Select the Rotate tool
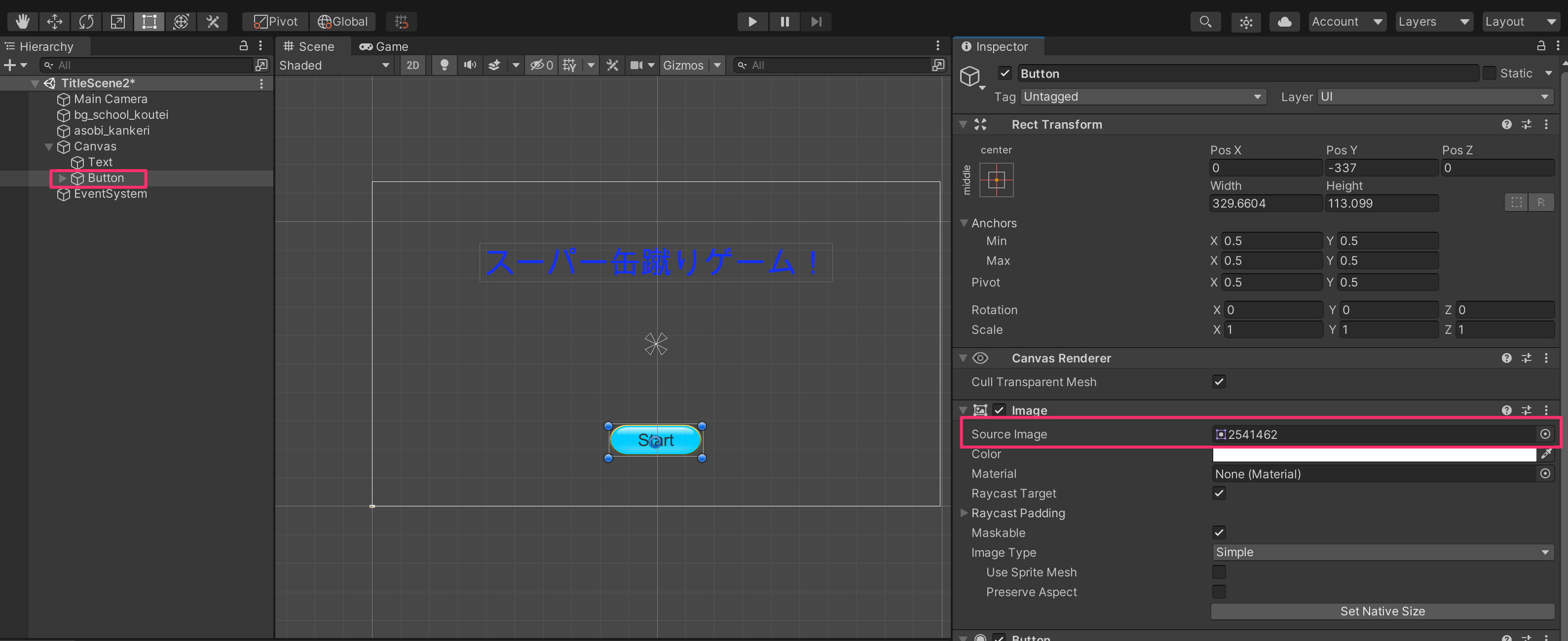1568x641 pixels. pos(86,22)
